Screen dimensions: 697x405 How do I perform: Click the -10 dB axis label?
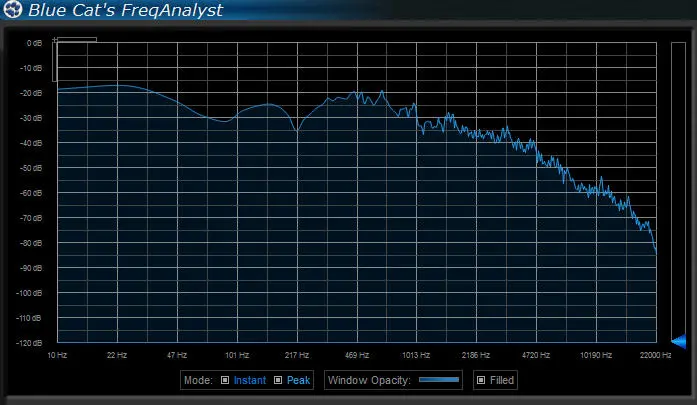pos(31,68)
